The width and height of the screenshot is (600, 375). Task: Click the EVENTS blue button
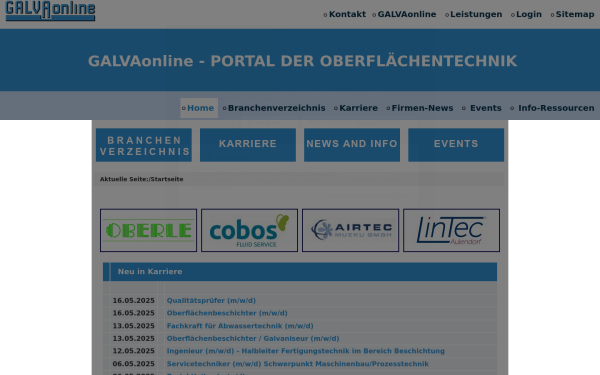(456, 145)
